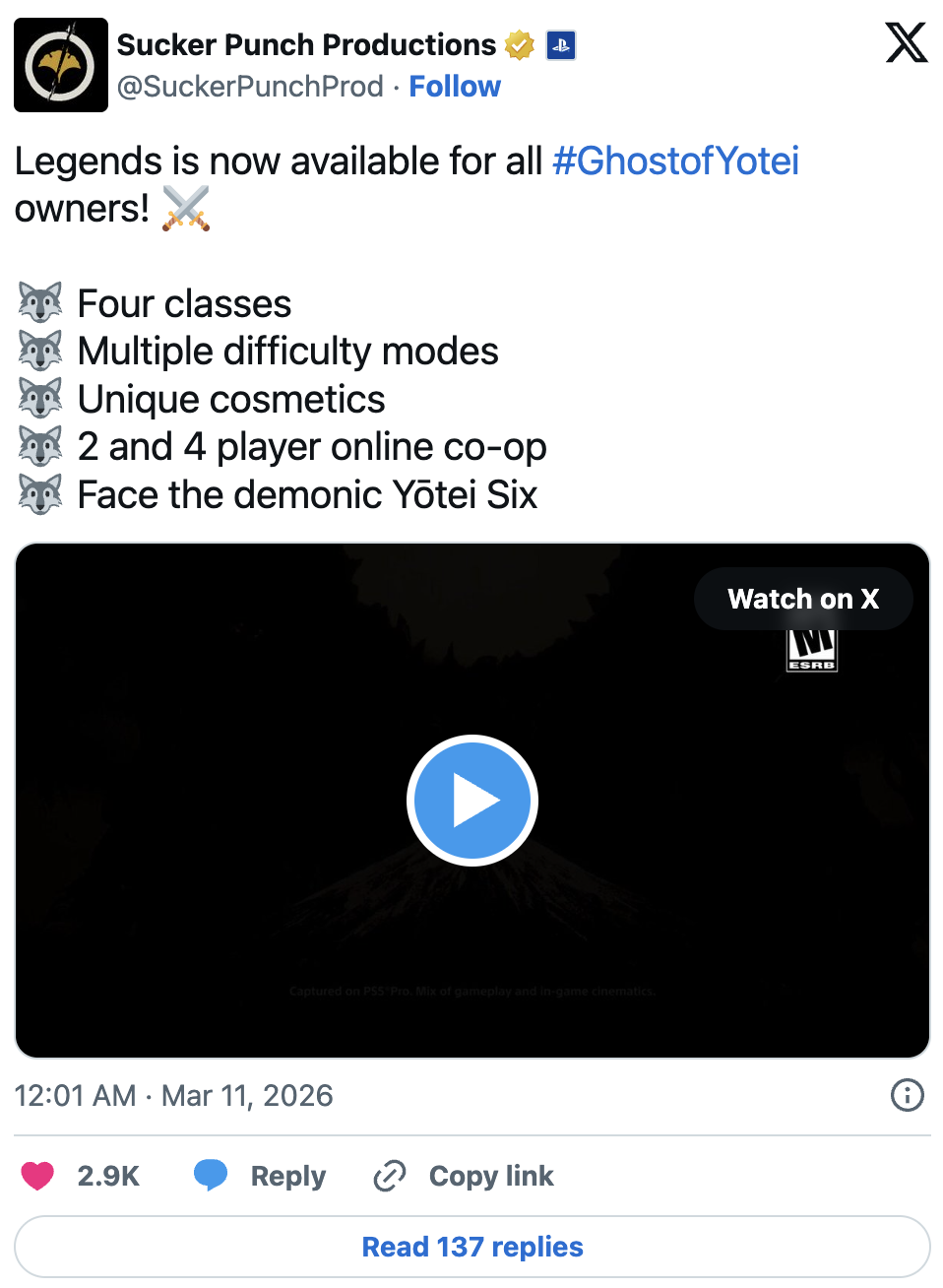Open the 12:01 AM Mar 11, 2026 timestamp
The width and height of the screenshot is (943, 1288).
pyautogui.click(x=174, y=1096)
